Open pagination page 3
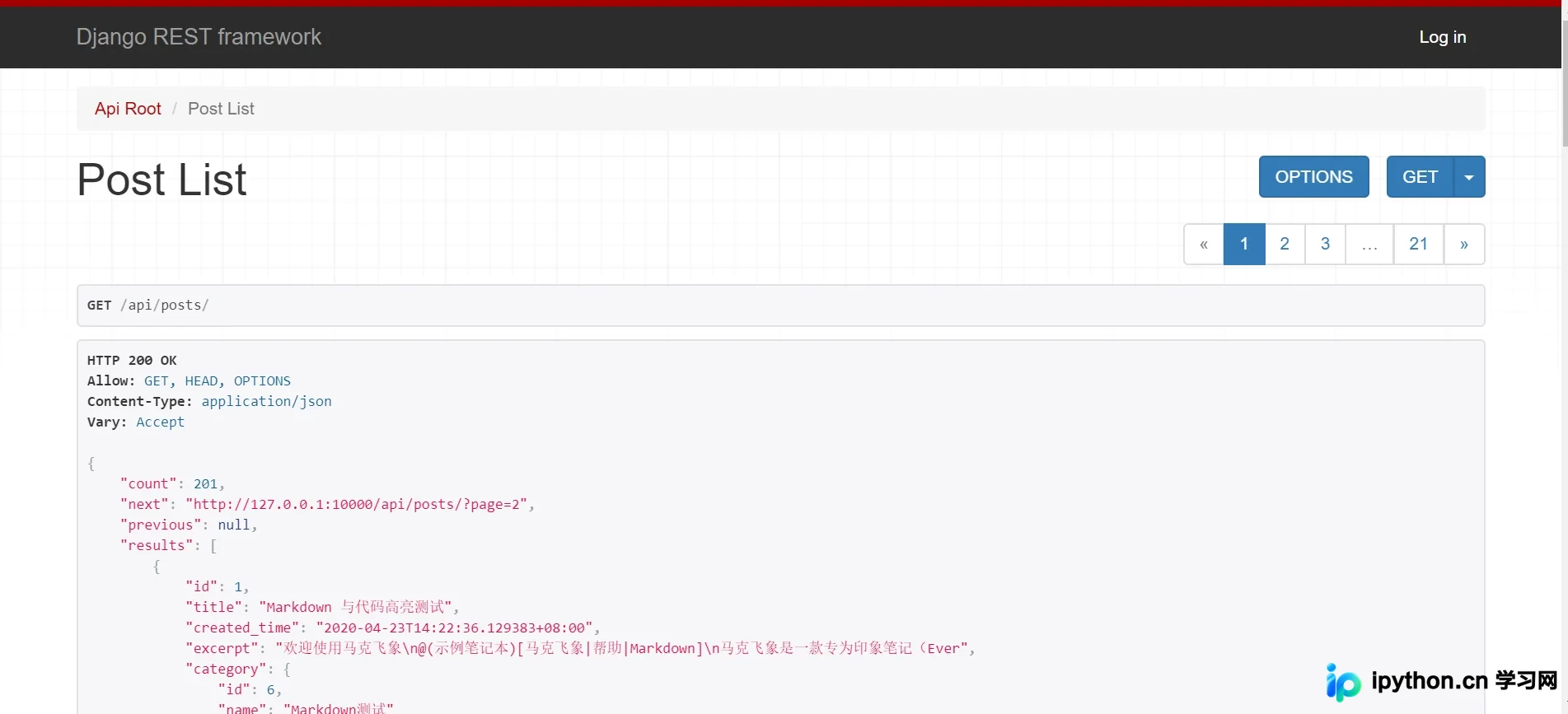1568x714 pixels. [x=1325, y=245]
